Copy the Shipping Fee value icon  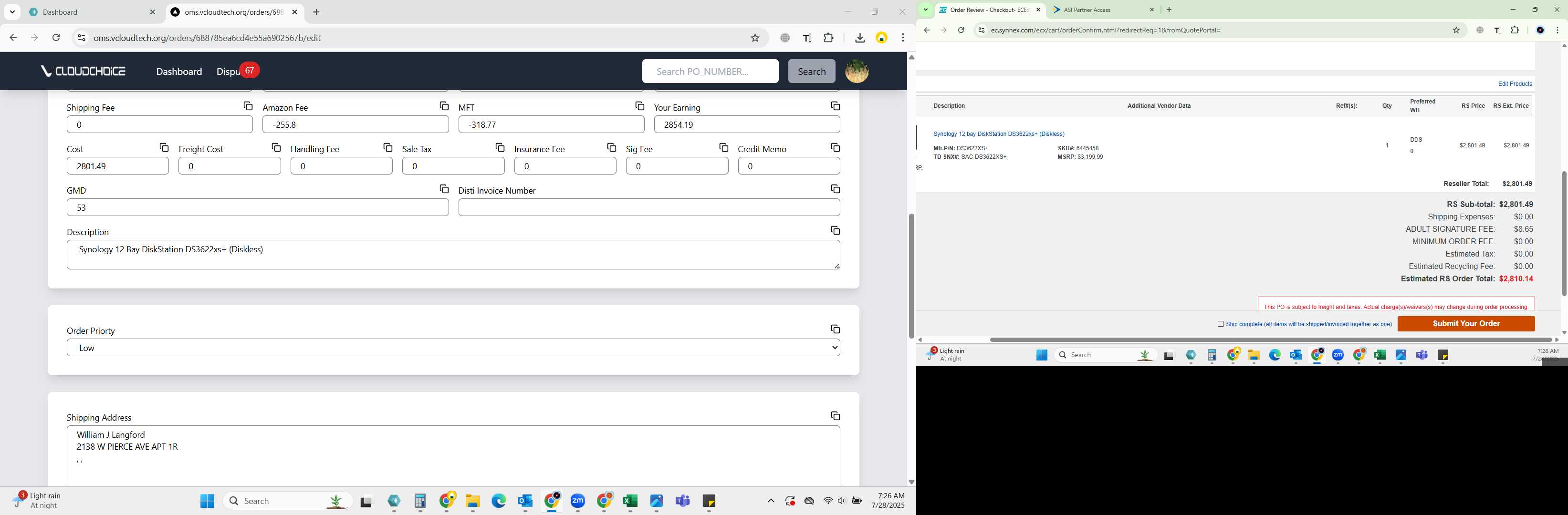pyautogui.click(x=248, y=106)
